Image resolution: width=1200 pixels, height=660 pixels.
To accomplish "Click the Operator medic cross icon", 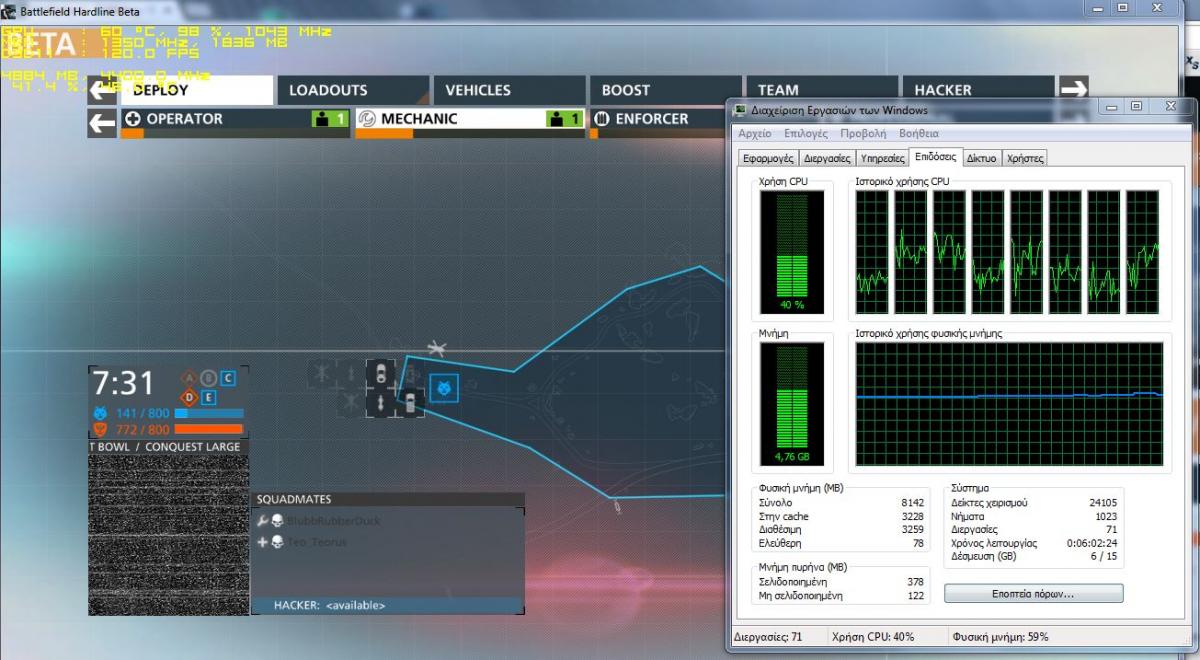I will click(x=133, y=118).
